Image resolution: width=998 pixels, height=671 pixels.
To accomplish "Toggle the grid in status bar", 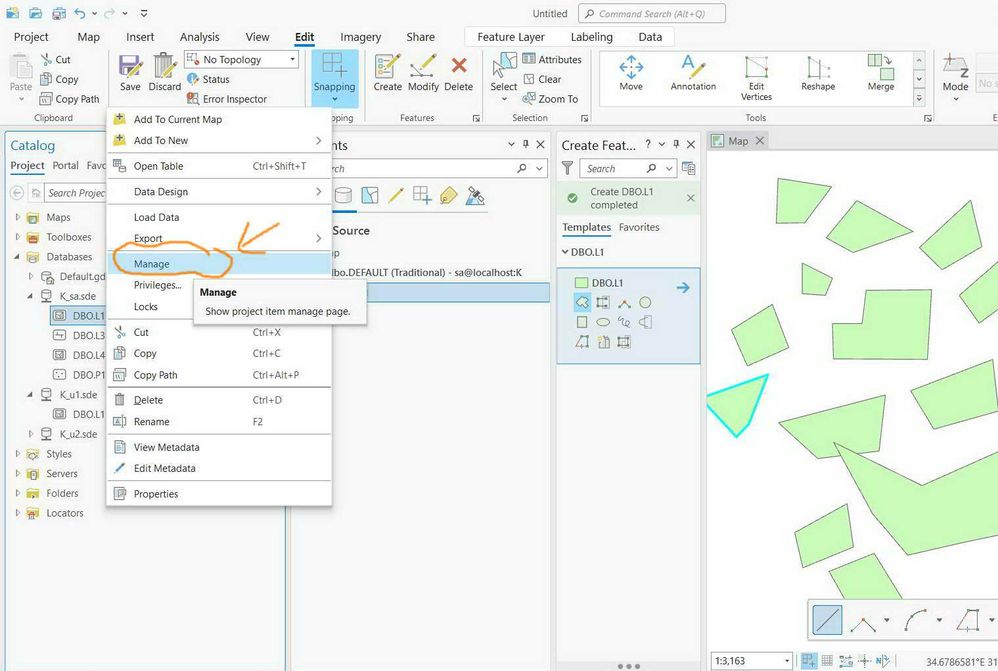I will [x=827, y=660].
